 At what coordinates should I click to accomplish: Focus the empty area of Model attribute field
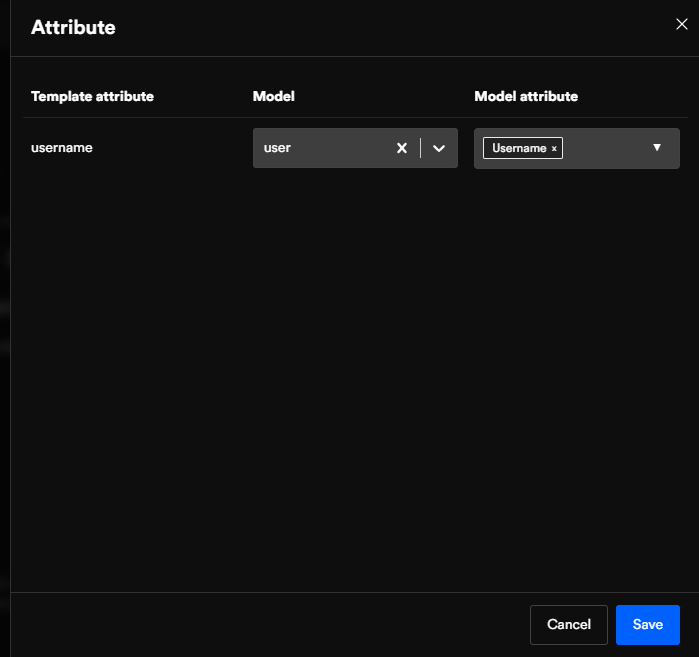click(x=605, y=148)
